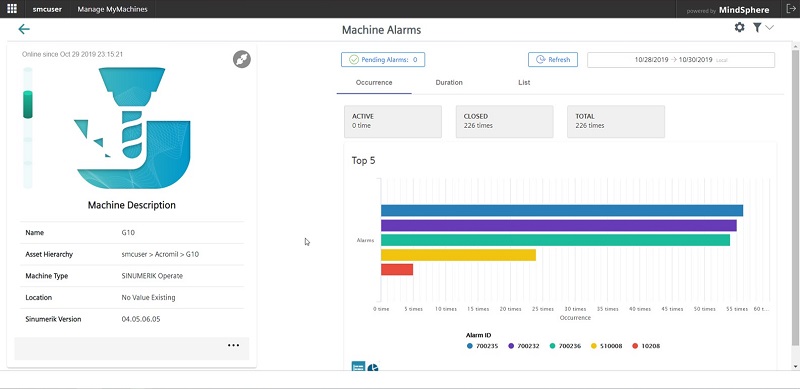Viewport: 800px width, 389px height.
Task: Open the date range field
Action: pyautogui.click(x=681, y=60)
